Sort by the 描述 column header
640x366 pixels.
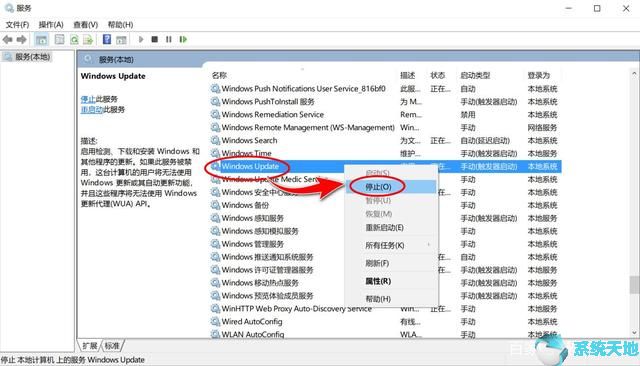pyautogui.click(x=408, y=75)
